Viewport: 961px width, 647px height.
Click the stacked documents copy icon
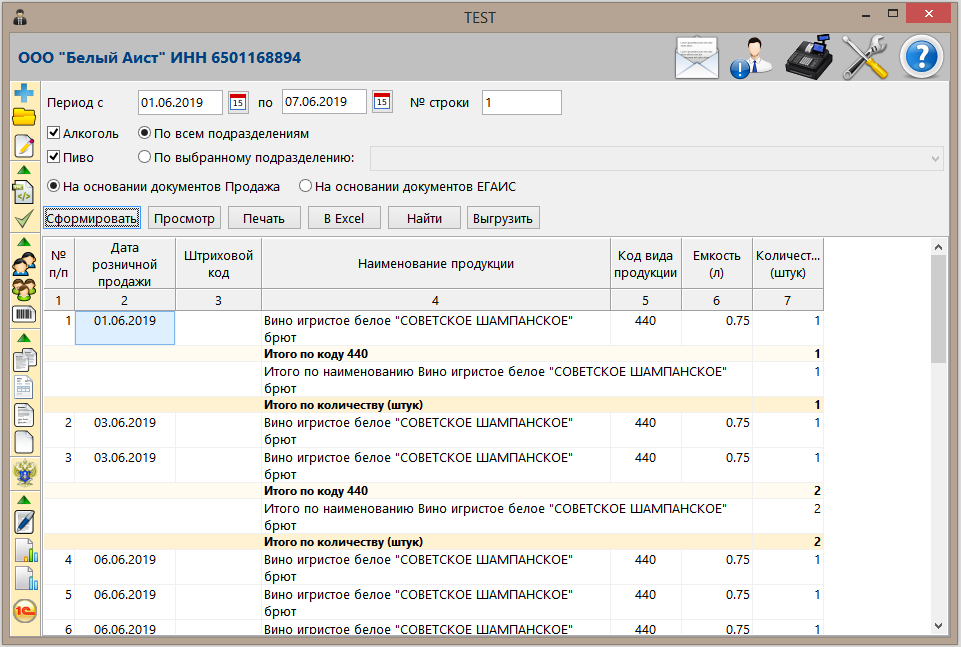25,360
